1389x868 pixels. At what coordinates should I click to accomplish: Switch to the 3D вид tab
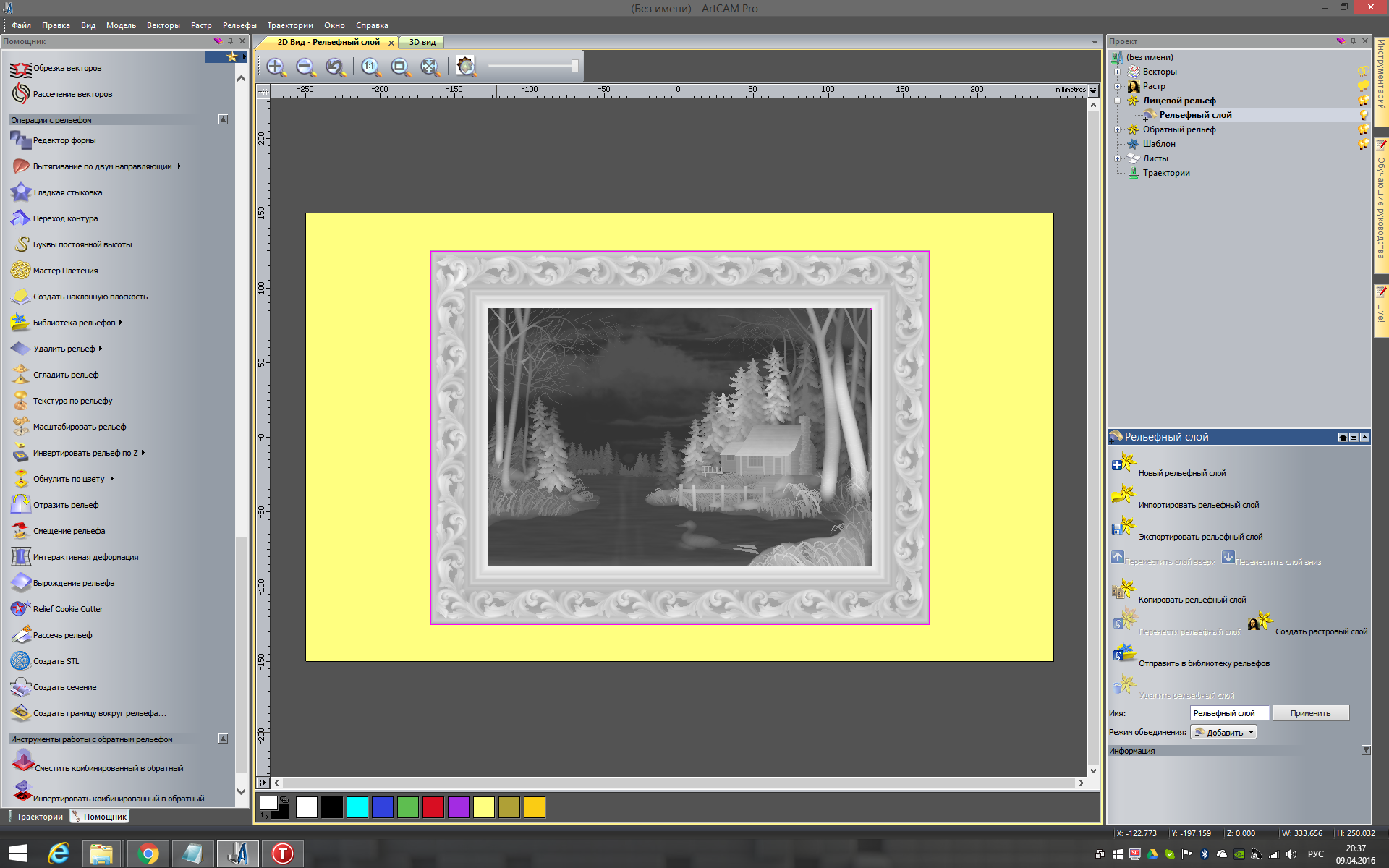click(x=422, y=42)
